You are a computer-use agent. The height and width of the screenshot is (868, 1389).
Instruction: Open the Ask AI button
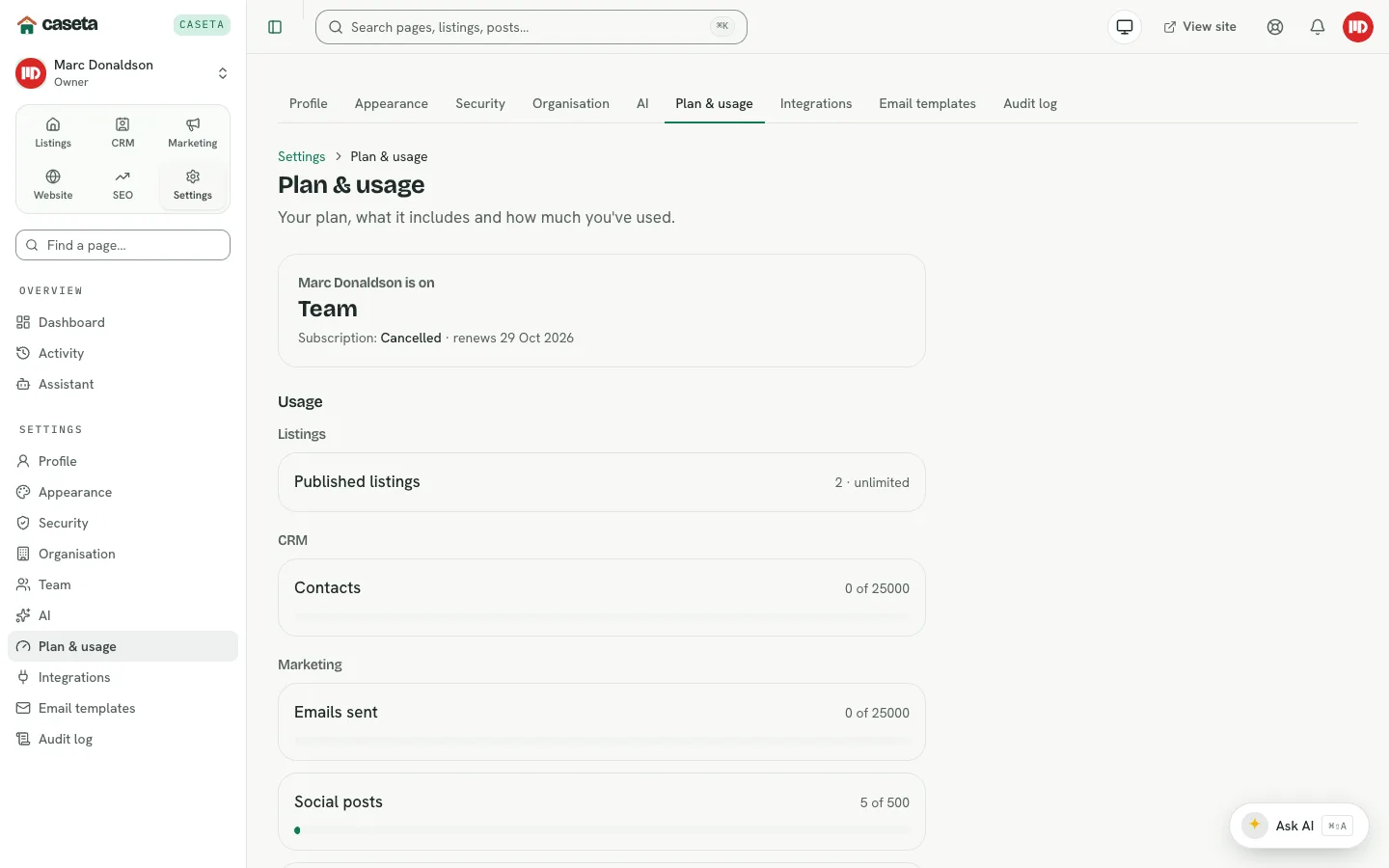click(x=1298, y=826)
